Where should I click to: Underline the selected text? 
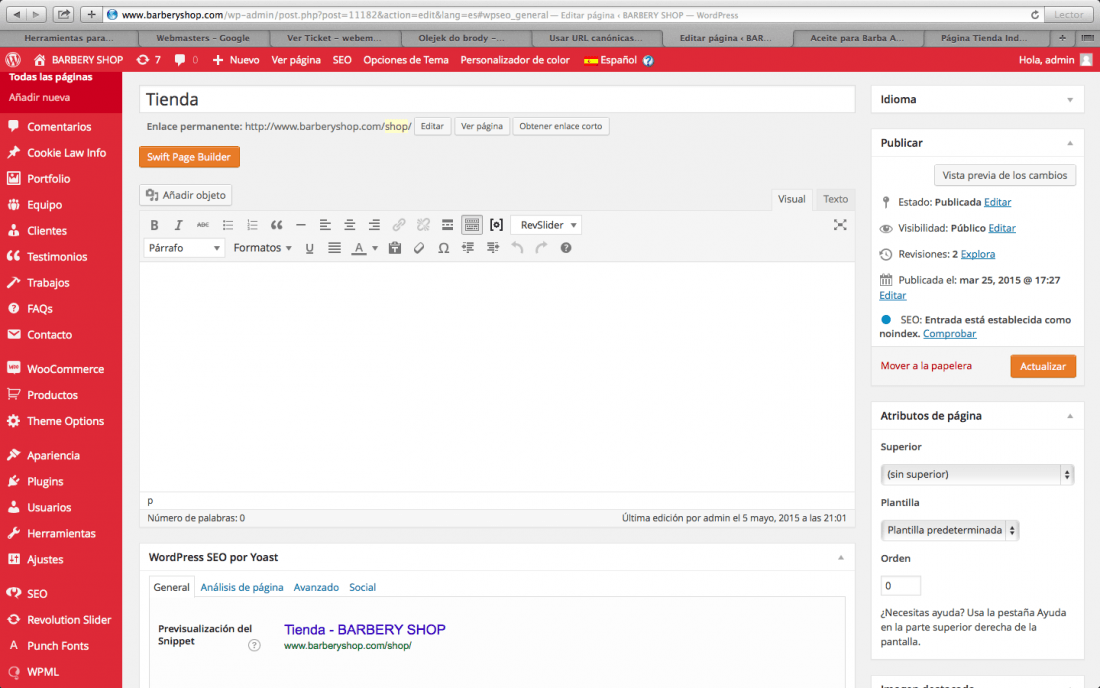tap(309, 248)
